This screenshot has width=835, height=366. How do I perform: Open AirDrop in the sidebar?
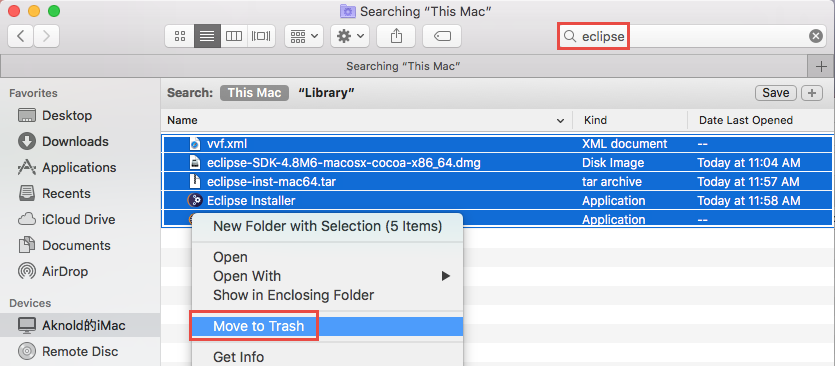coord(65,272)
